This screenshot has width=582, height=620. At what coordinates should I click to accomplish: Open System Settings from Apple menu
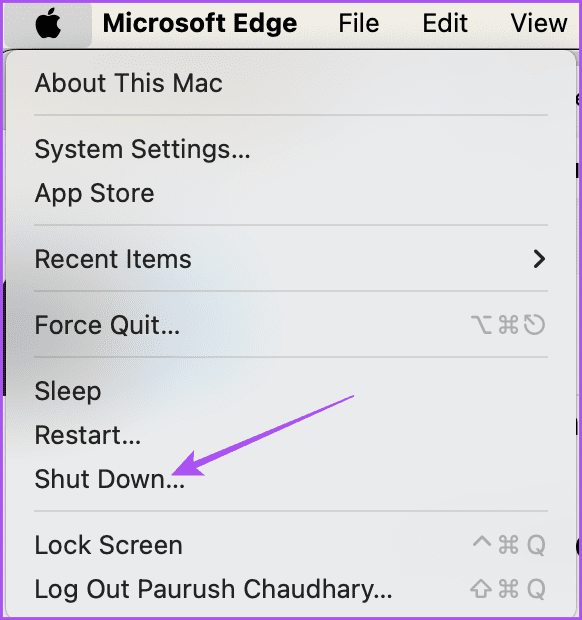(x=291, y=149)
